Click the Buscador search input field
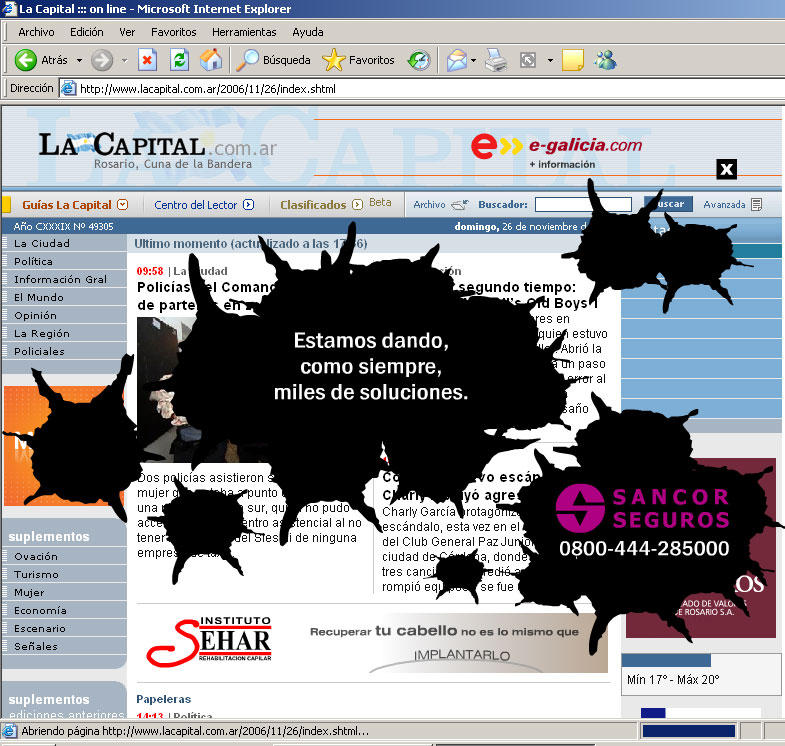The height and width of the screenshot is (746, 785). pyautogui.click(x=583, y=204)
